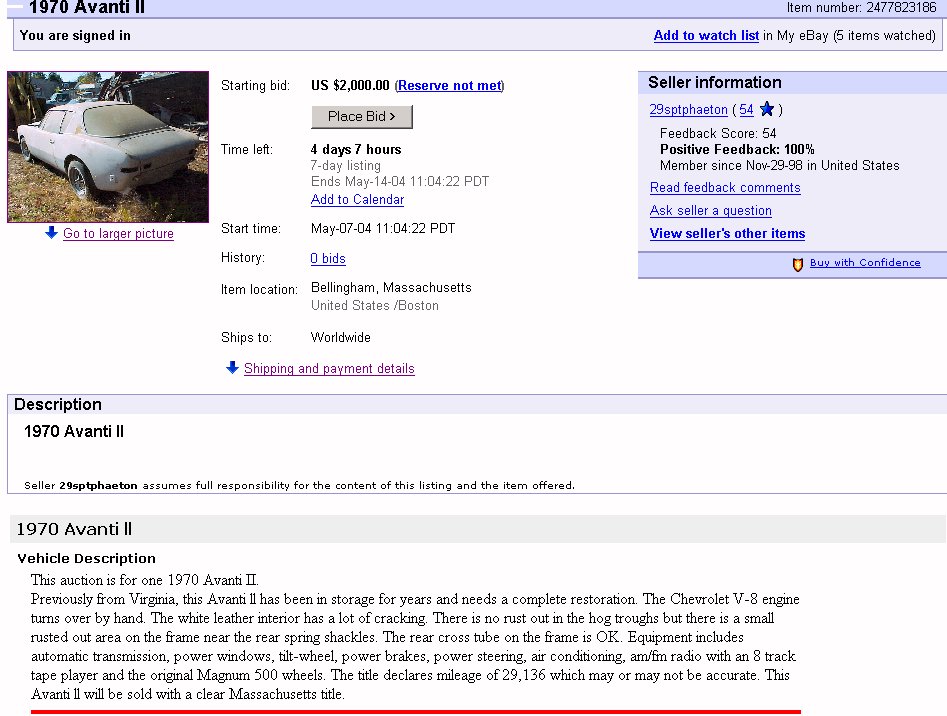The height and width of the screenshot is (716, 947).
Task: Click Bellingham, Massachusetts item location text
Action: click(391, 288)
